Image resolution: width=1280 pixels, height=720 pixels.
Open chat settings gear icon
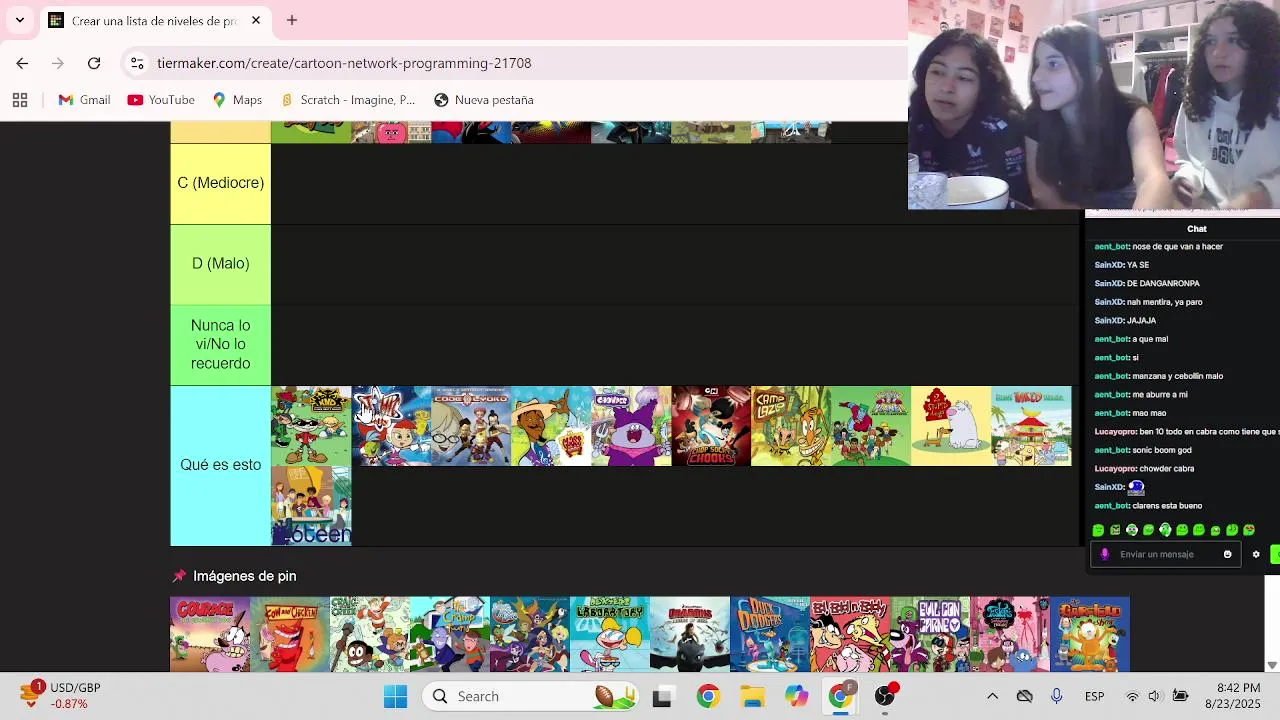(x=1256, y=554)
